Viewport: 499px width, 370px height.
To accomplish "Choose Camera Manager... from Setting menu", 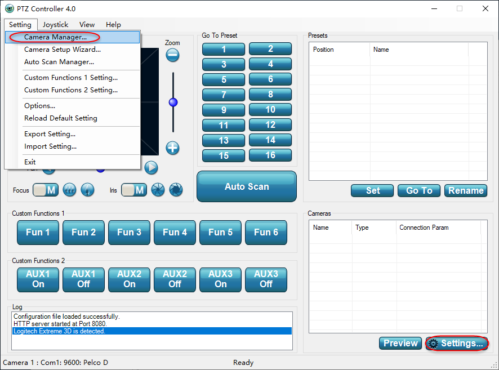I will (x=73, y=37).
